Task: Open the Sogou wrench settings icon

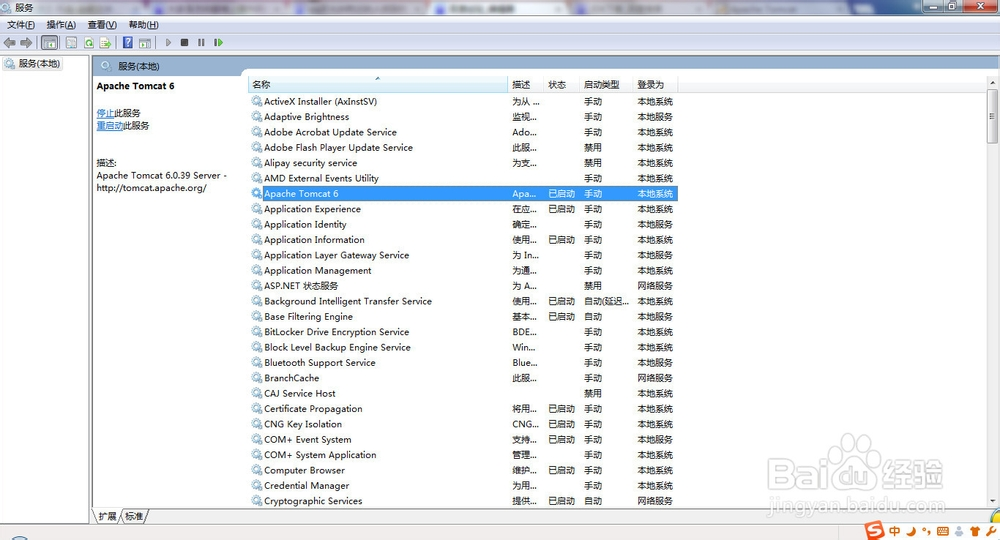Action: click(x=991, y=531)
